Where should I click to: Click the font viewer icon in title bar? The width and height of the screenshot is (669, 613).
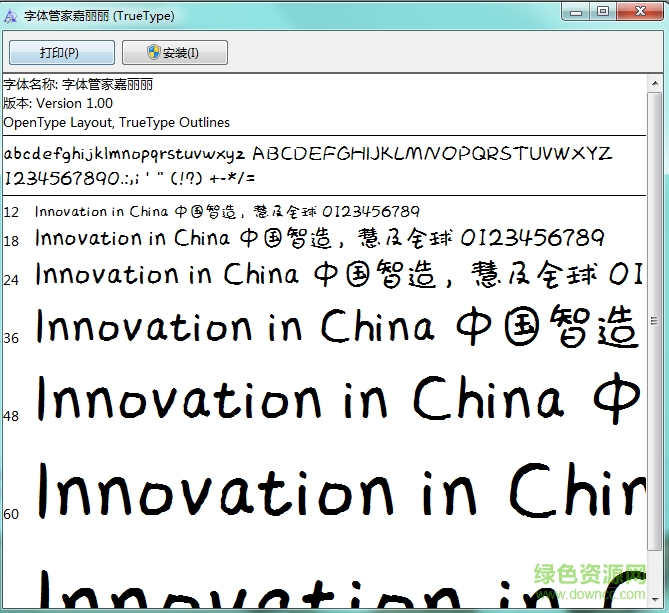11,13
